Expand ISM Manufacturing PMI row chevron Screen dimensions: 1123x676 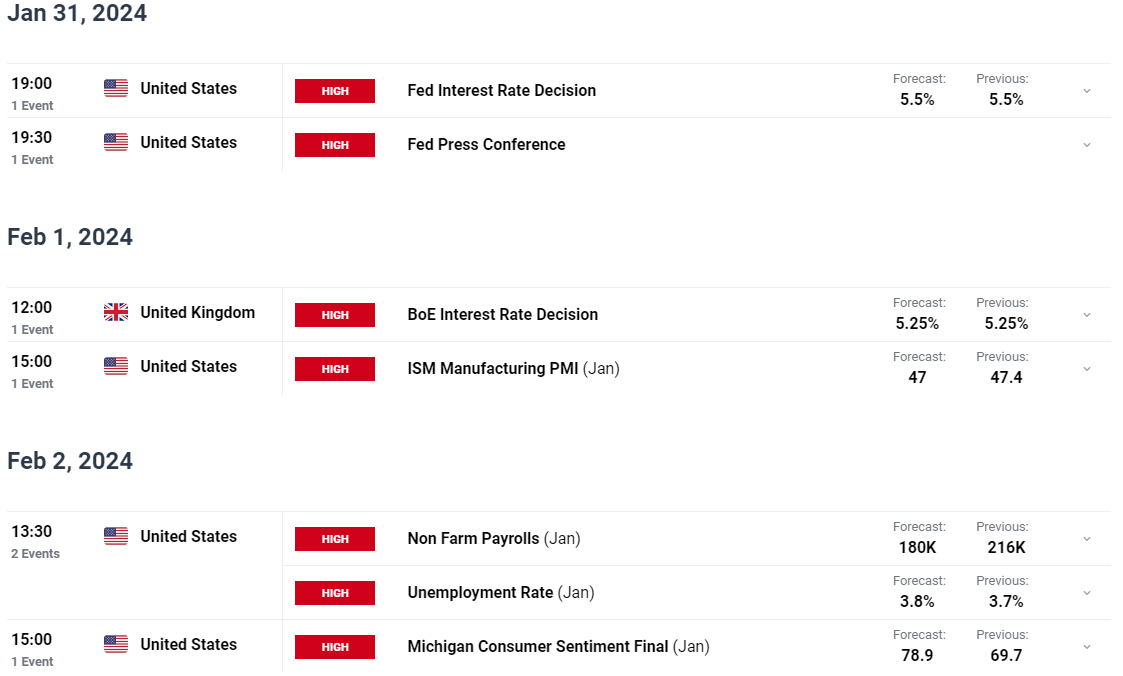(x=1086, y=369)
